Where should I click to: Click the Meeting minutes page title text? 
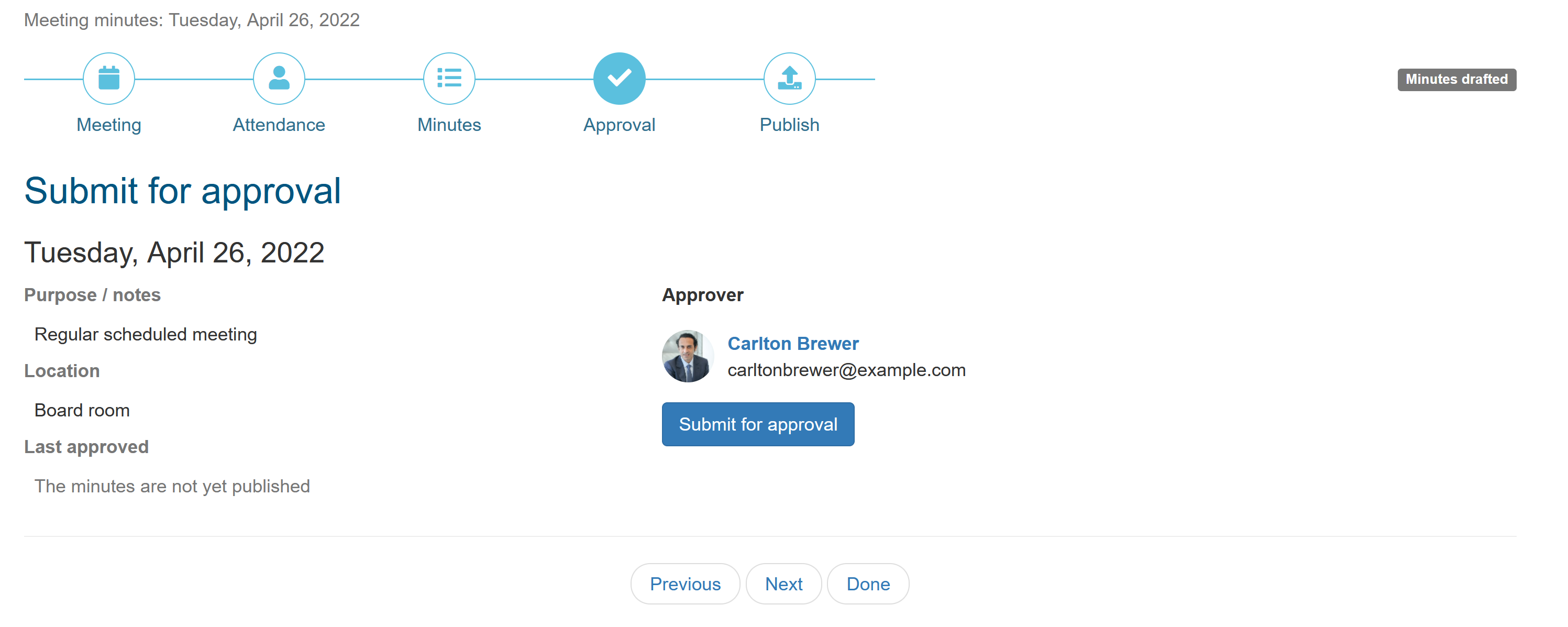click(192, 20)
